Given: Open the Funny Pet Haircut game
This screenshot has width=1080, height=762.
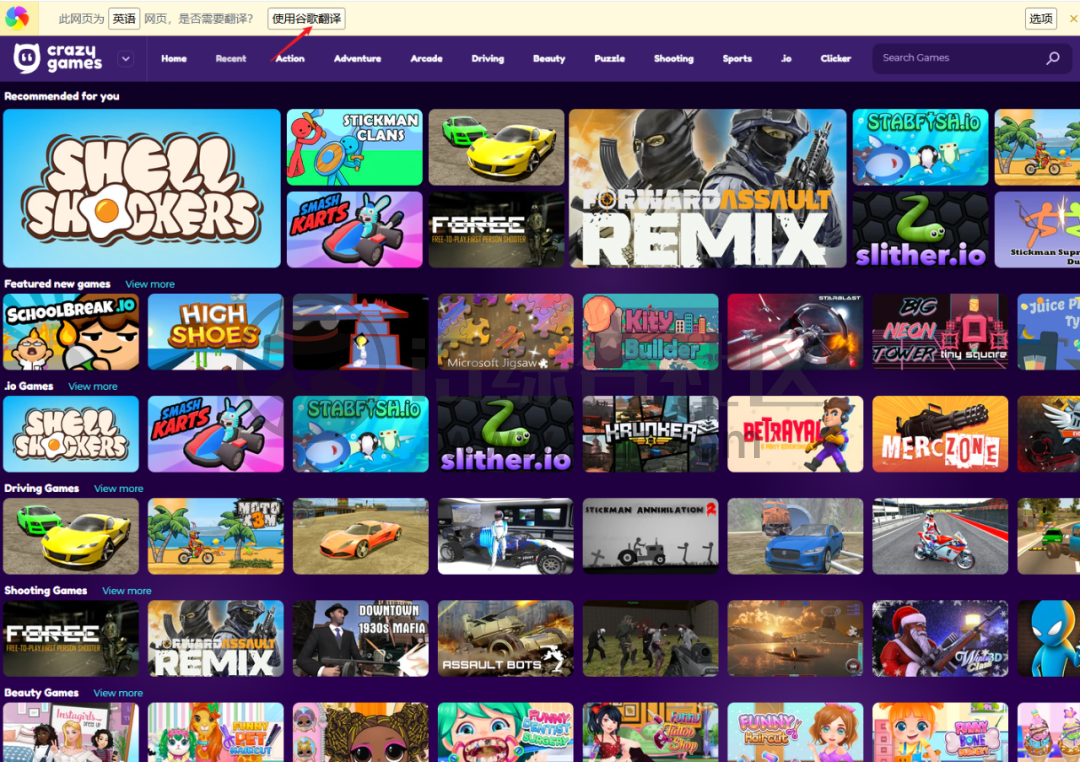Looking at the screenshot, I should click(x=216, y=732).
